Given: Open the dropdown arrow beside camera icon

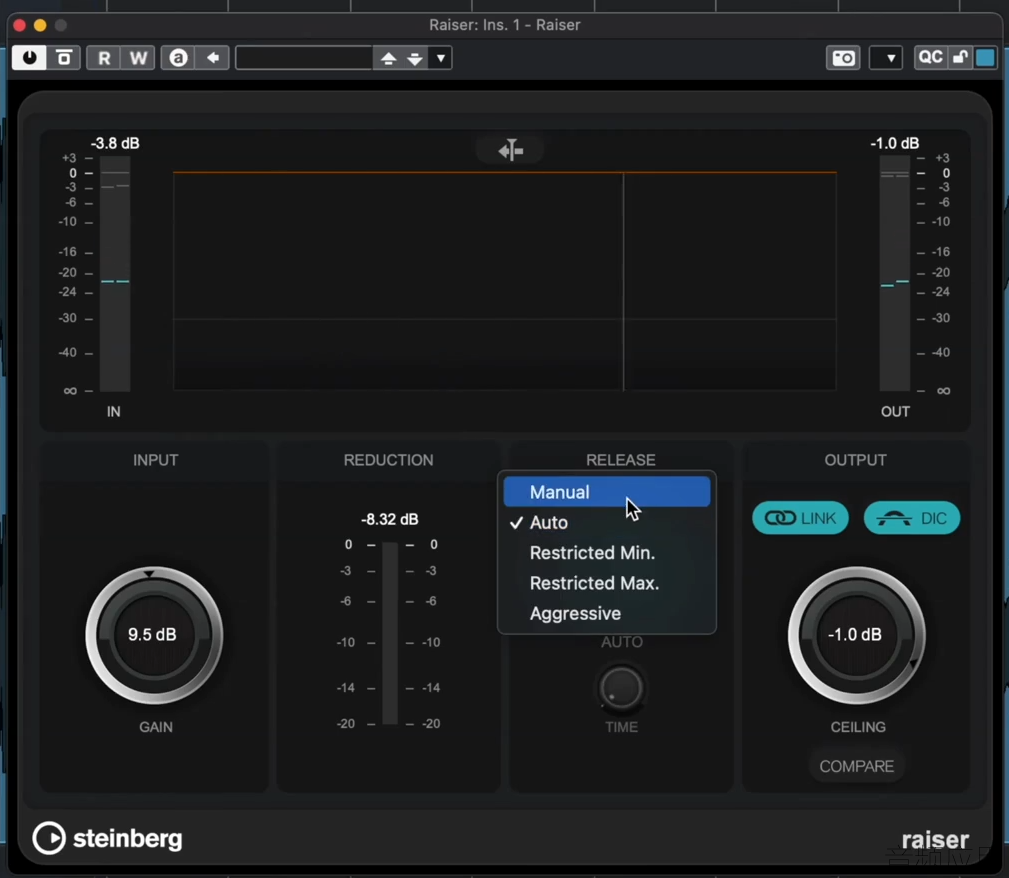Looking at the screenshot, I should point(886,58).
